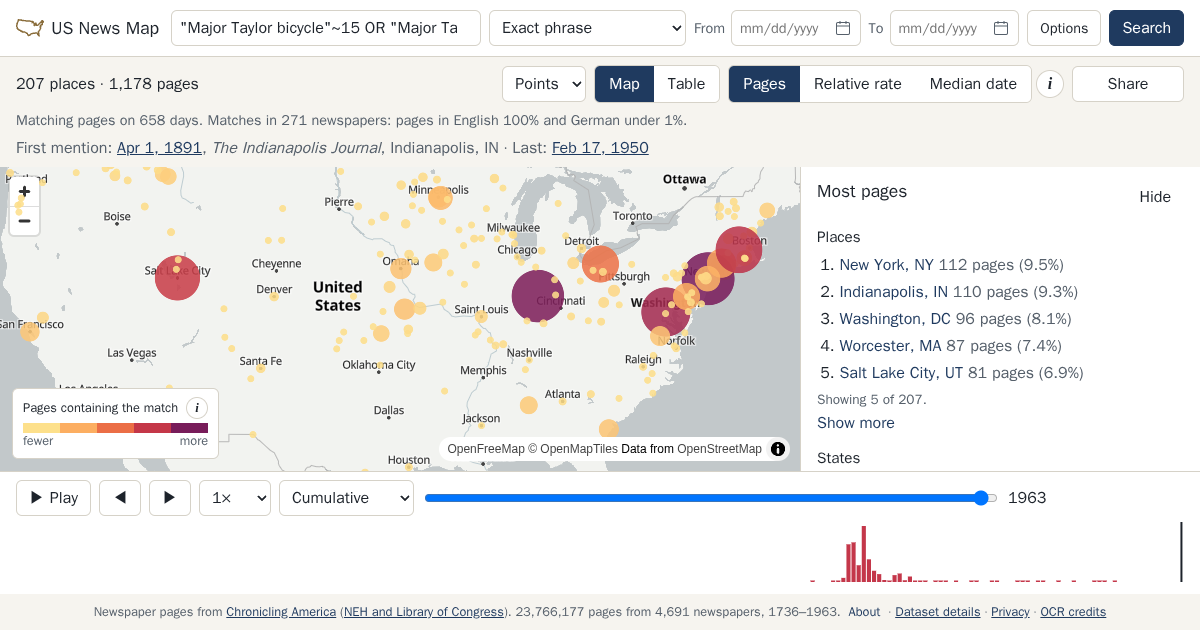Click the Cincinnati area large map circle

tap(538, 296)
